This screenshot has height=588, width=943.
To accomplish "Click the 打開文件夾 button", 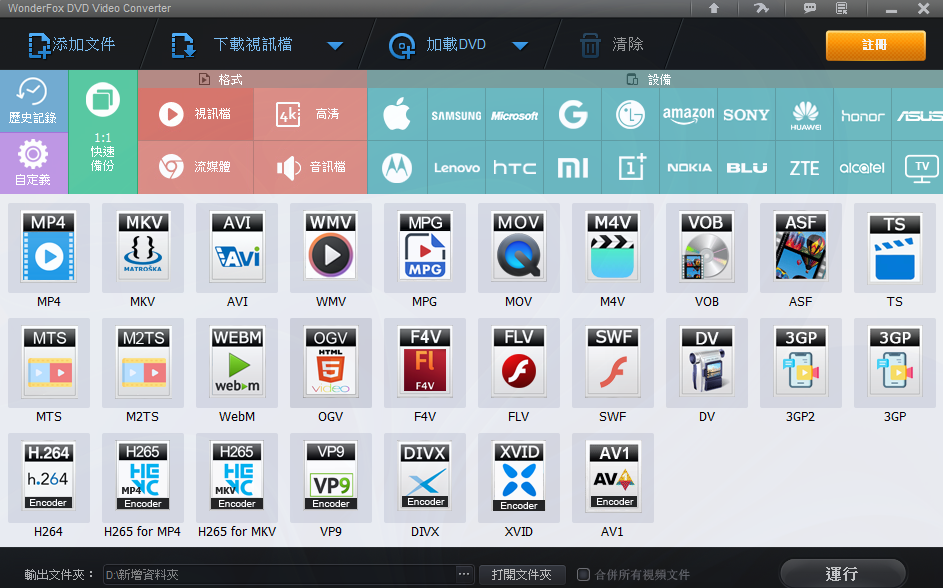I will point(522,574).
